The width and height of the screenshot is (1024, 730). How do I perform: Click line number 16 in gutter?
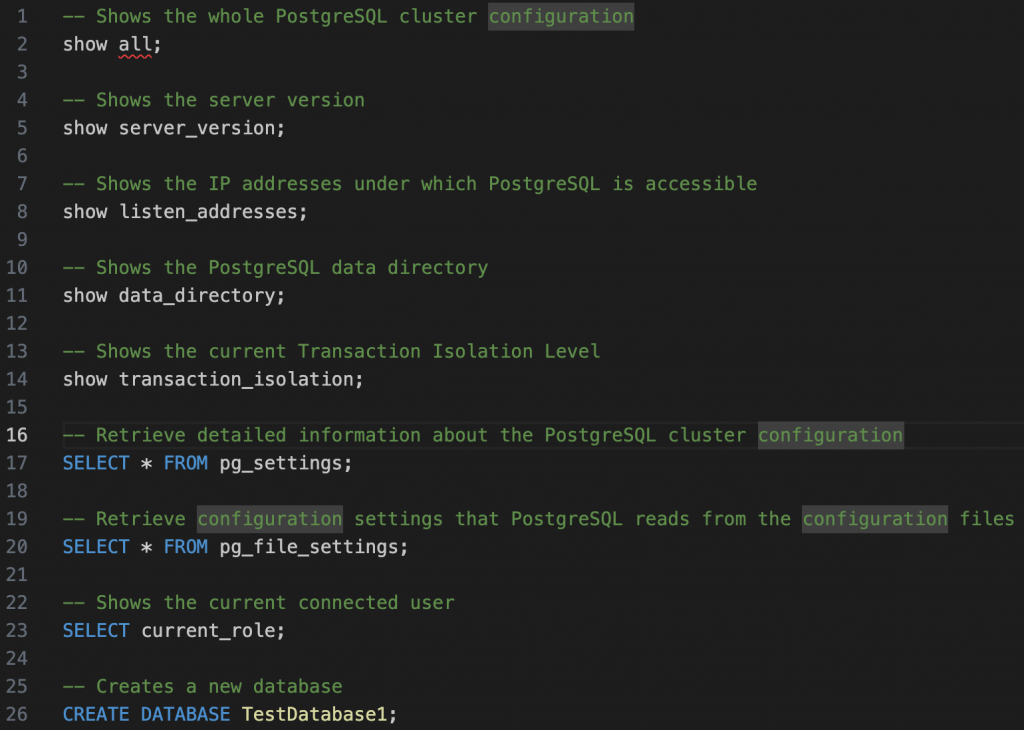tap(17, 435)
